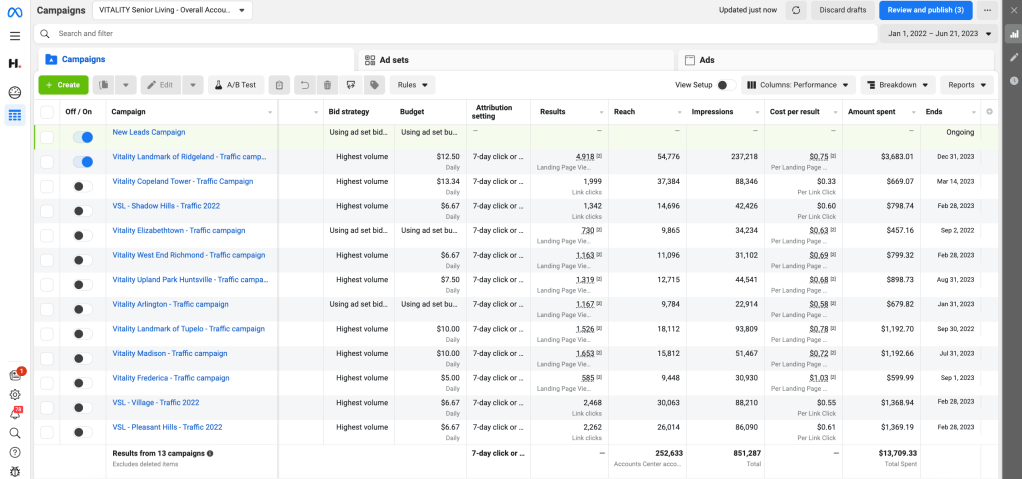
Task: Click the undo arrow icon
Action: pos(304,85)
